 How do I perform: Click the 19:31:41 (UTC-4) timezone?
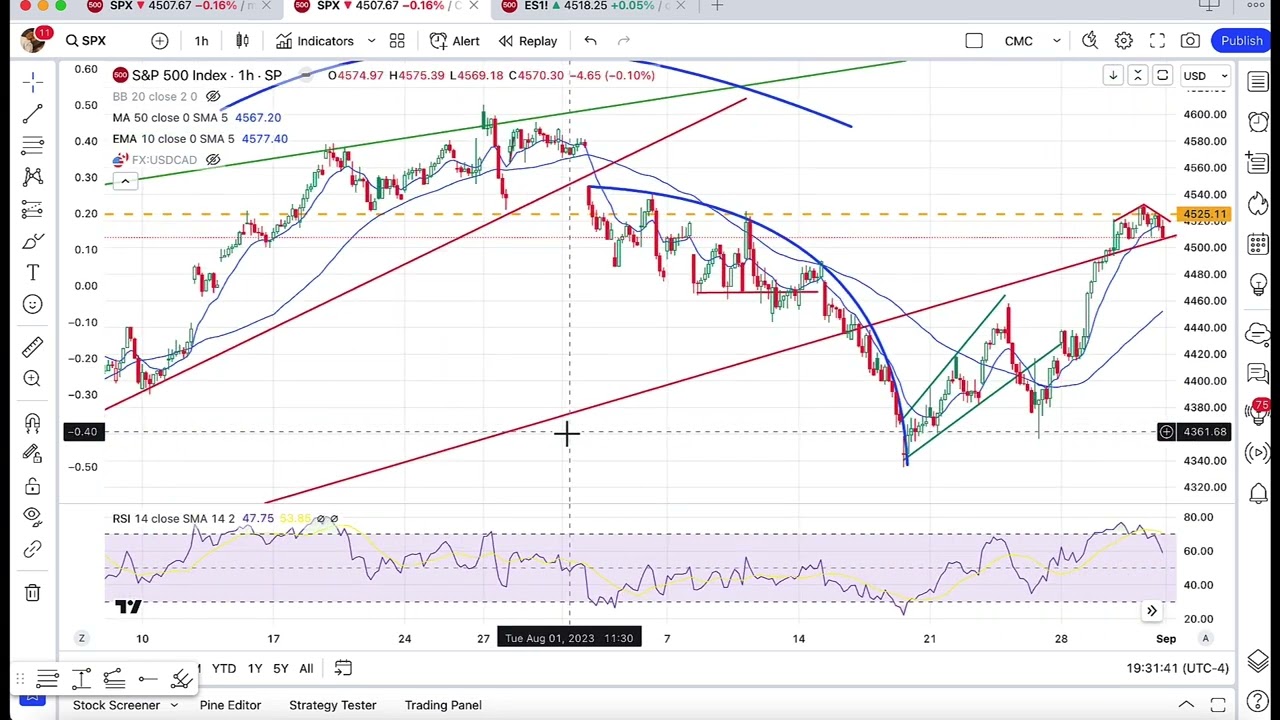tap(1178, 668)
